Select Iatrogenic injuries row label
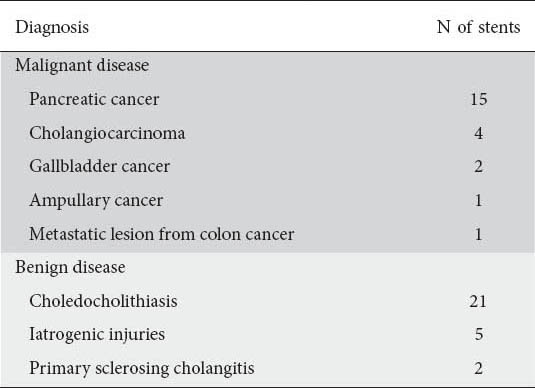This screenshot has height=388, width=535. coord(97,334)
